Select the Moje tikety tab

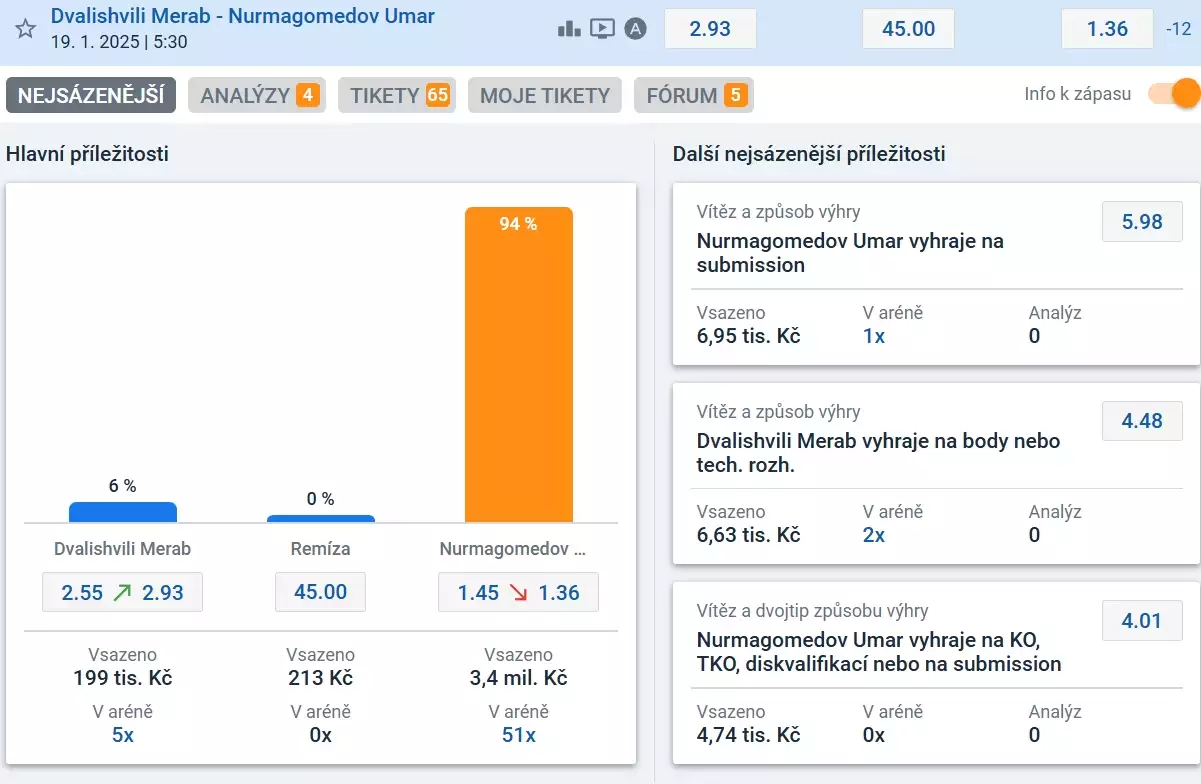click(x=545, y=96)
